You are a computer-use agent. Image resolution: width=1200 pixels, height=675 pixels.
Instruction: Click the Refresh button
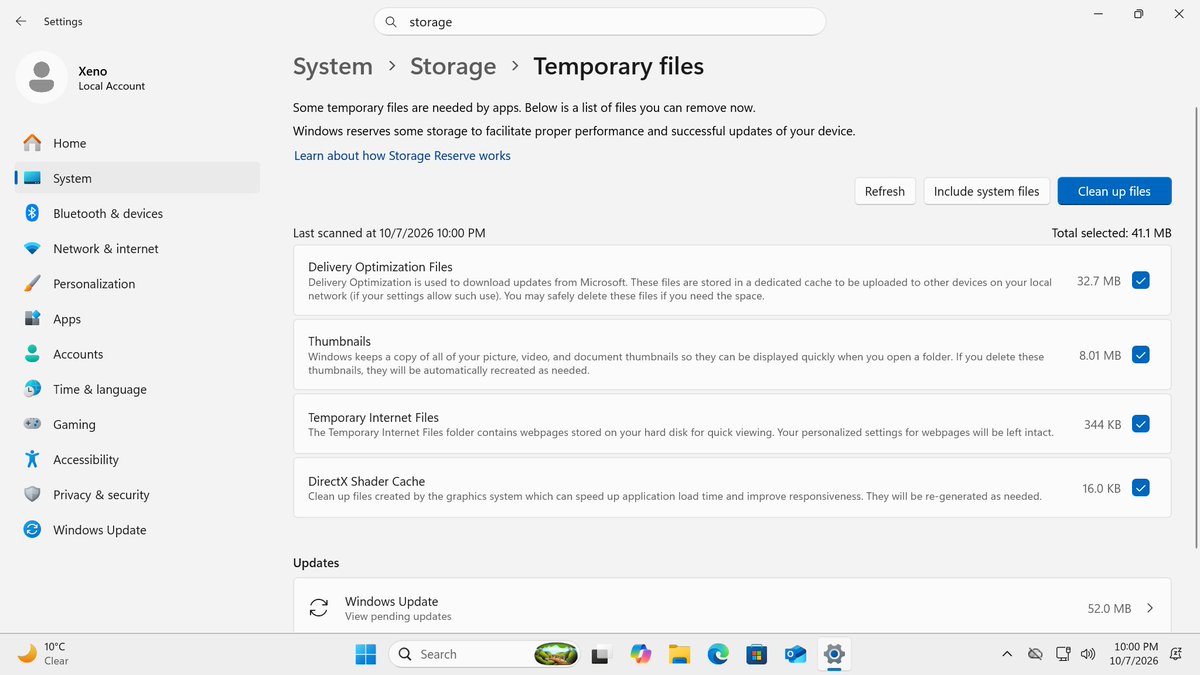click(885, 191)
